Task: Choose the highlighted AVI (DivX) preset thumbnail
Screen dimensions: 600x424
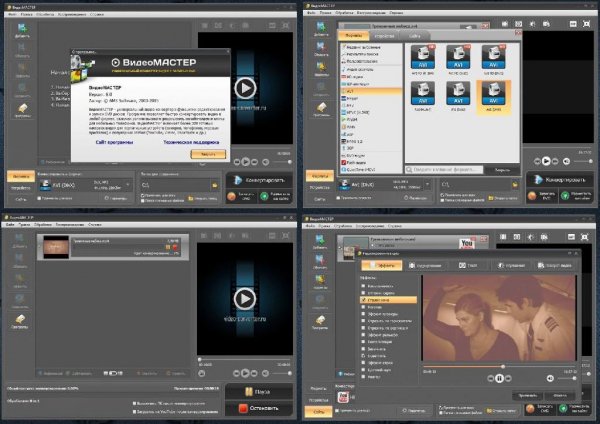Action: point(494,97)
